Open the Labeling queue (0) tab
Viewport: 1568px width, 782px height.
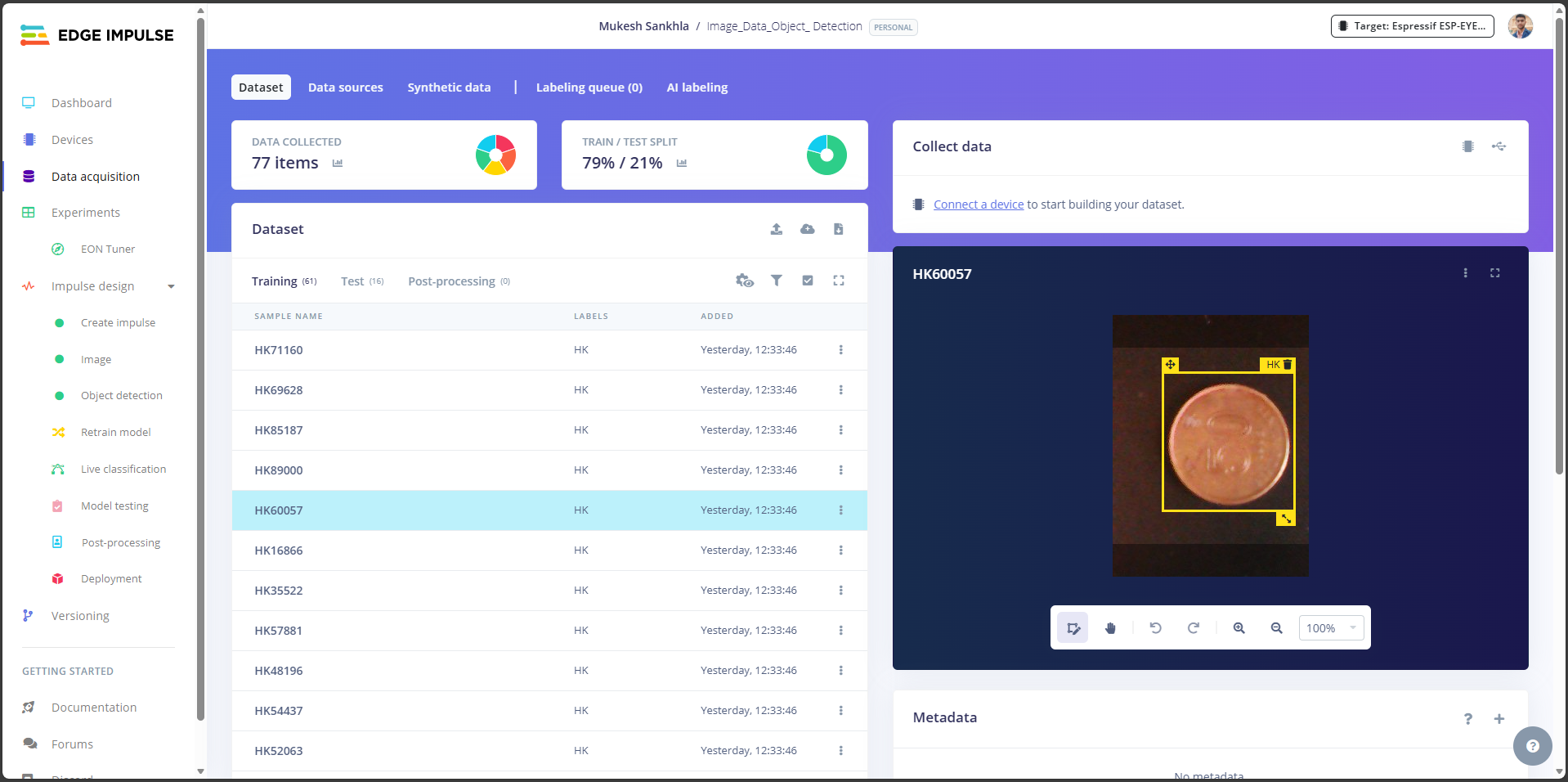tap(589, 88)
